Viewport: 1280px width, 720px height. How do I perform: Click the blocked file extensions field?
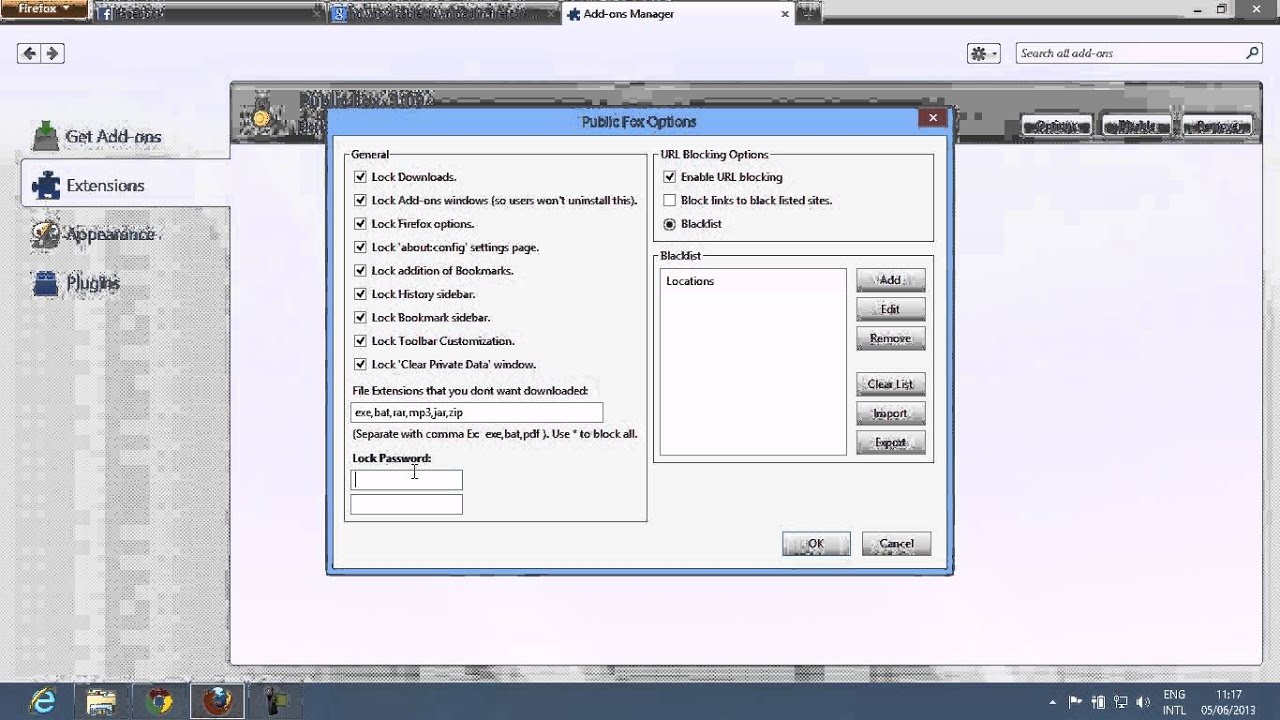coord(477,412)
